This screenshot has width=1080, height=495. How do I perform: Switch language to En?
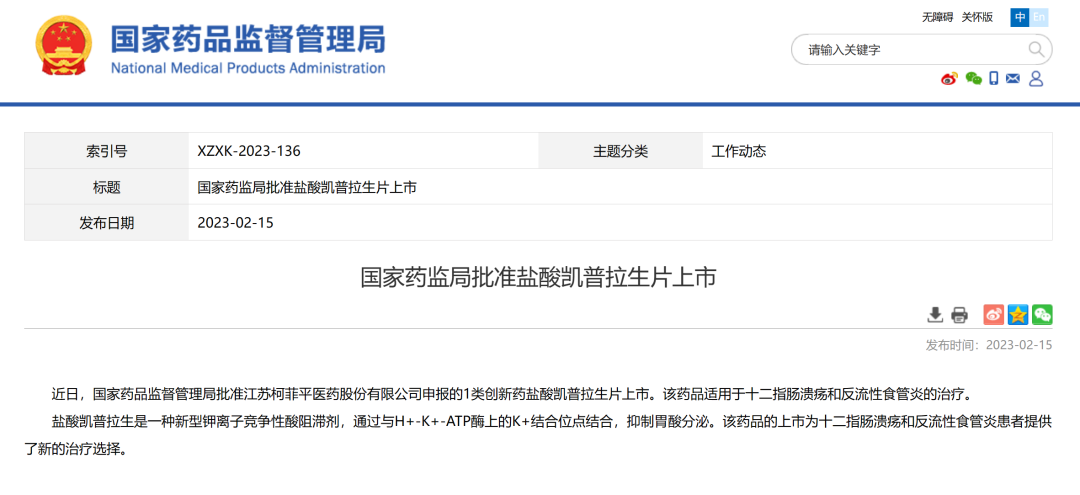(1040, 17)
